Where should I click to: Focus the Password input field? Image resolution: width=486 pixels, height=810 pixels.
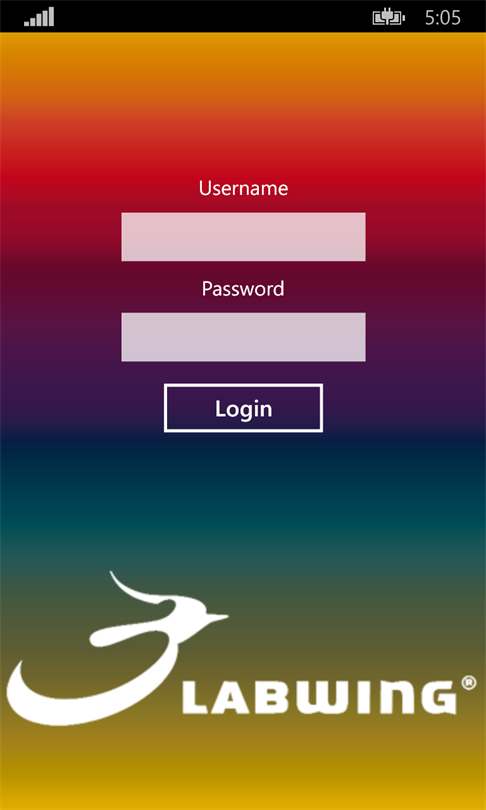click(243, 337)
